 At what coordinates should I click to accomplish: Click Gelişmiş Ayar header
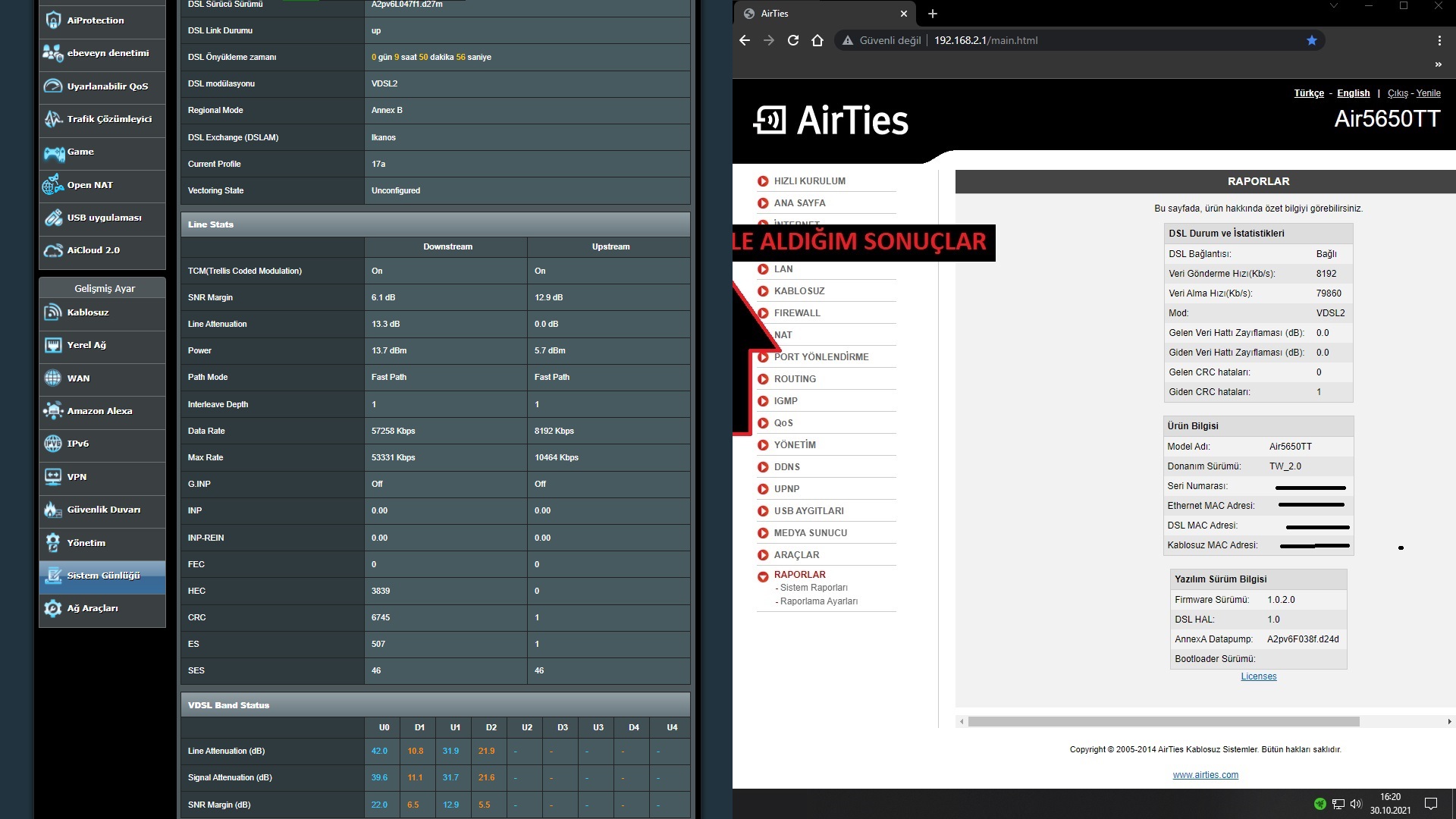coord(103,288)
